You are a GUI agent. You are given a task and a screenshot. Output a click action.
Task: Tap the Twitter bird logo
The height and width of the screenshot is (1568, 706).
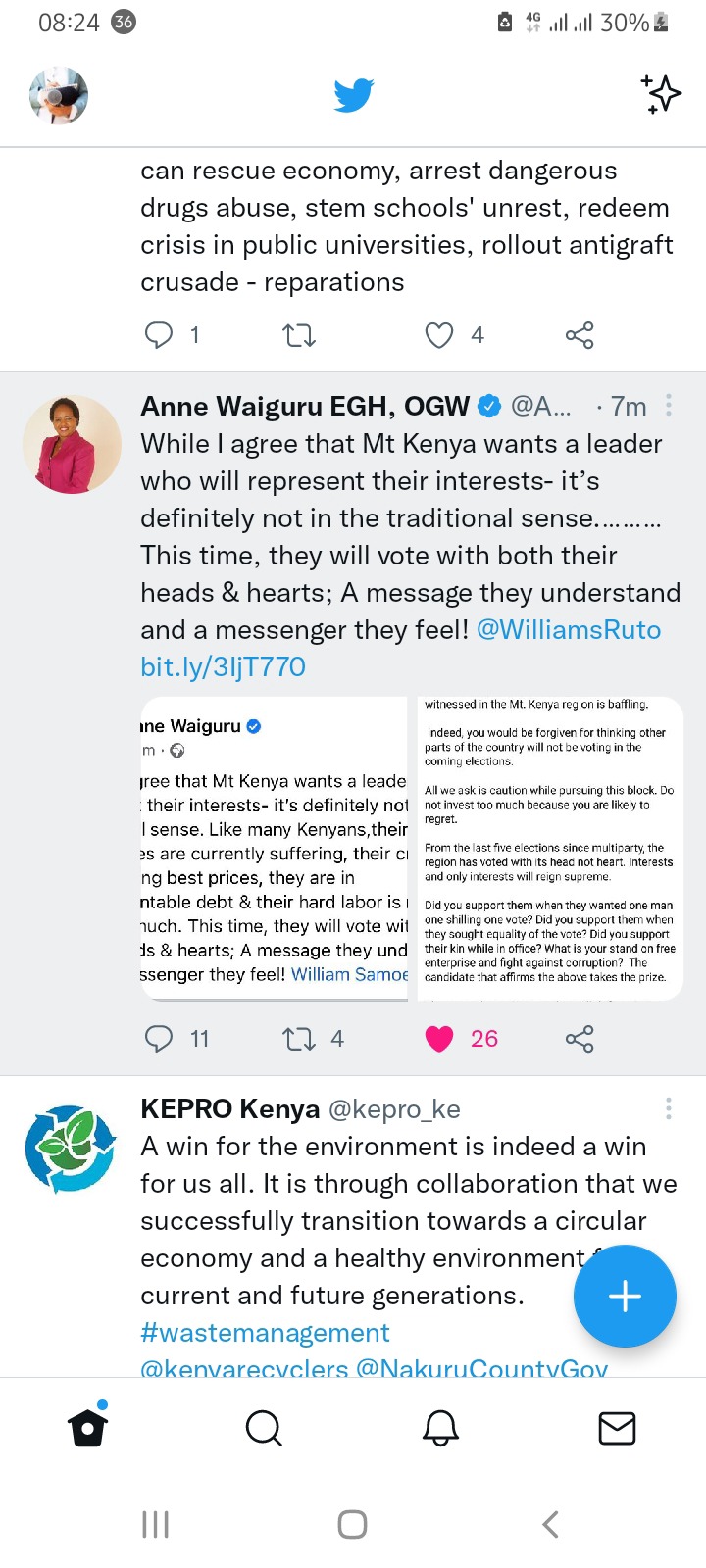pos(353,95)
